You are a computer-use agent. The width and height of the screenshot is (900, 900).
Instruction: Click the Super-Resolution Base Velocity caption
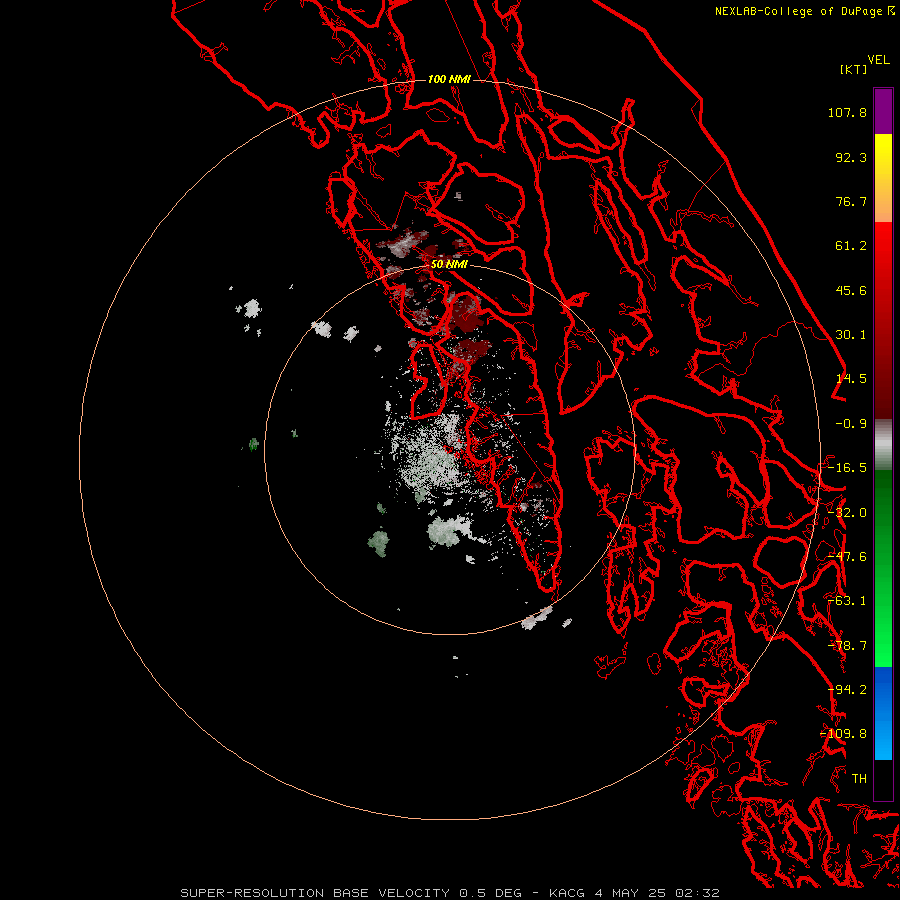tap(449, 893)
